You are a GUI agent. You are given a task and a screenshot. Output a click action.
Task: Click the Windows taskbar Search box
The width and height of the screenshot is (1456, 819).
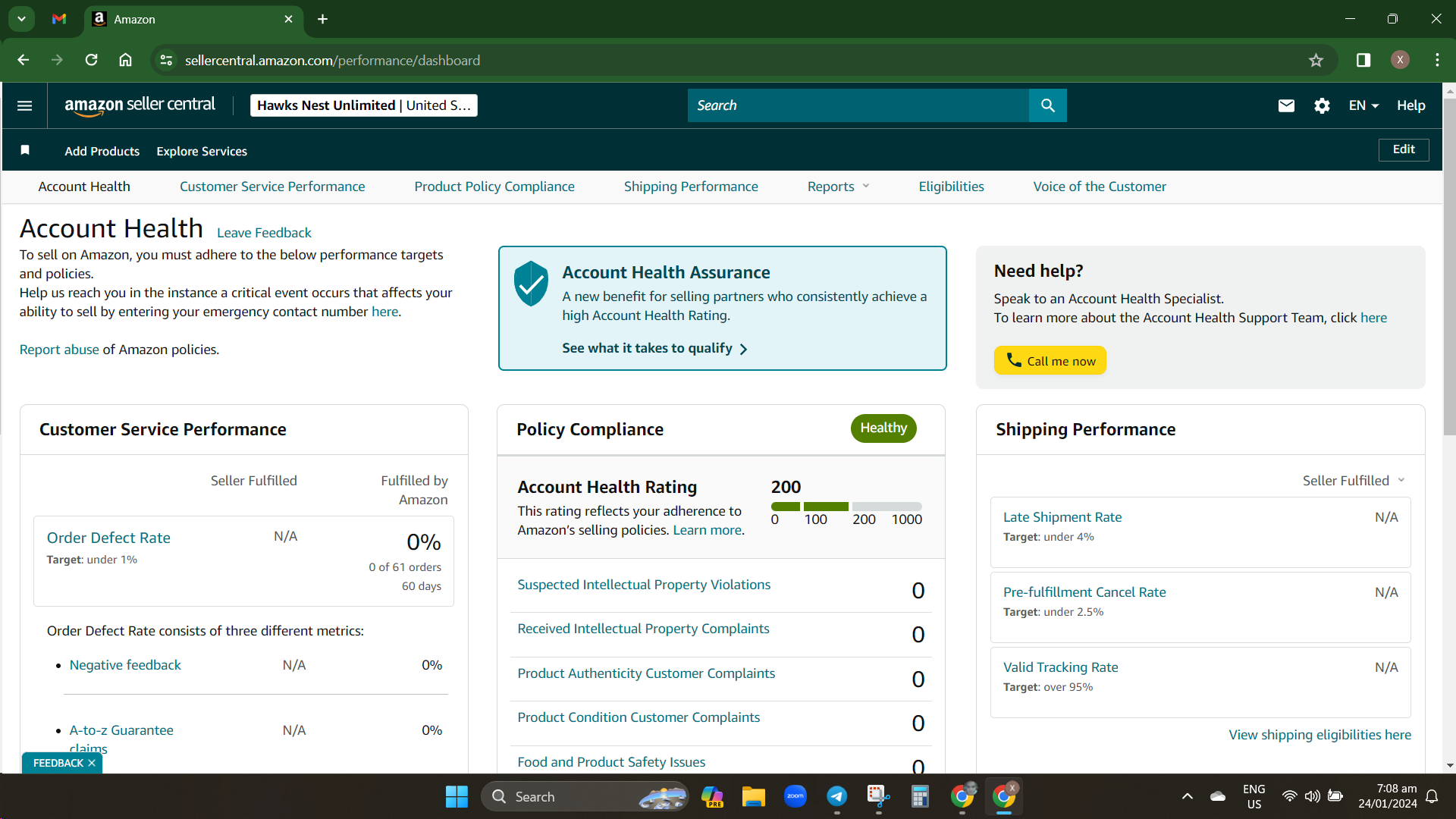585,797
